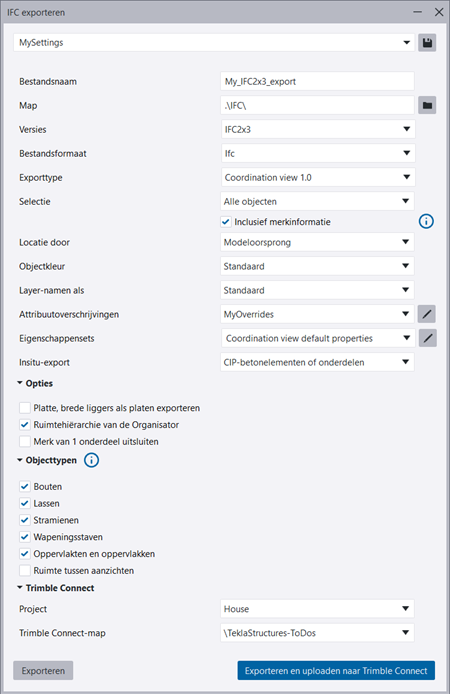
Task: Enable Platte, brede liggers als platen exporteren
Action: [x=25, y=408]
